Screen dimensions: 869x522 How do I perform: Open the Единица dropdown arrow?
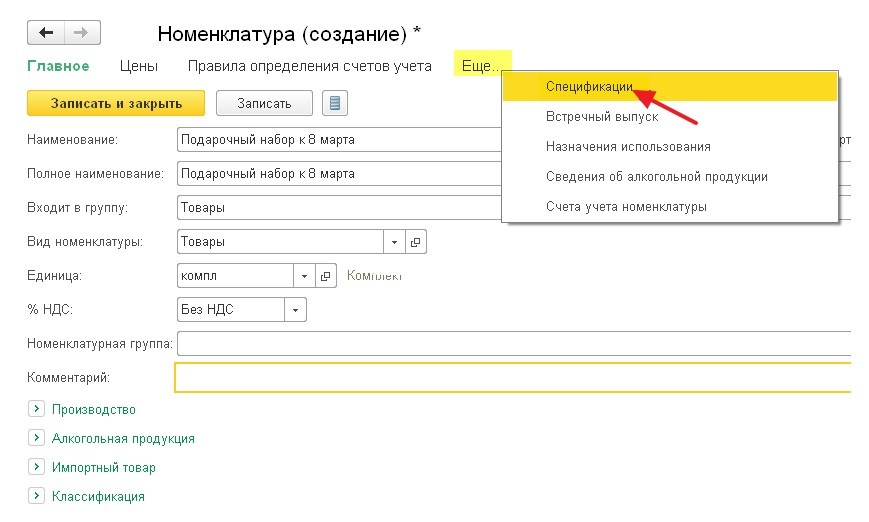pos(304,276)
